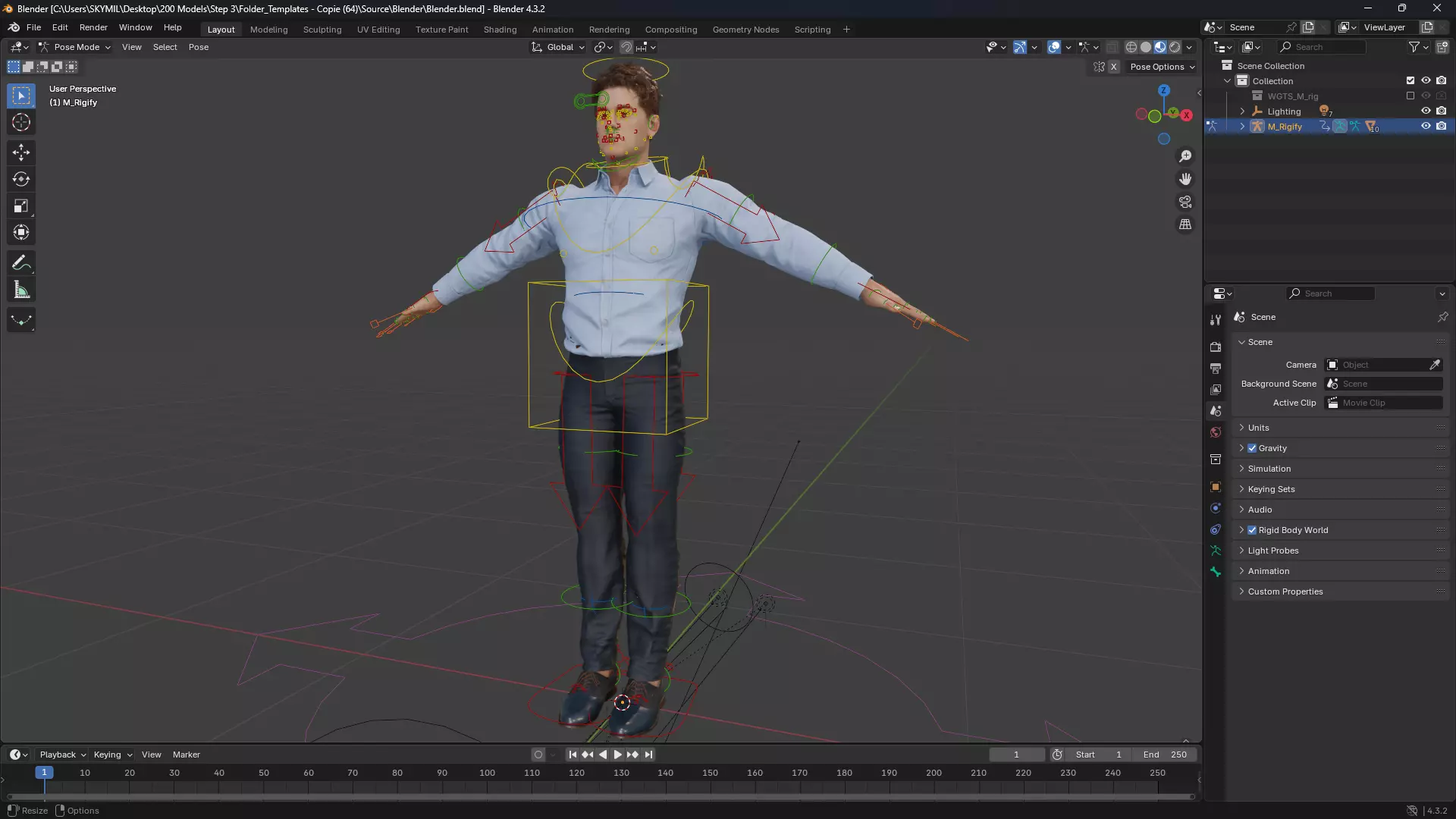
Task: Open the outliner filter dropdown
Action: 1418,47
